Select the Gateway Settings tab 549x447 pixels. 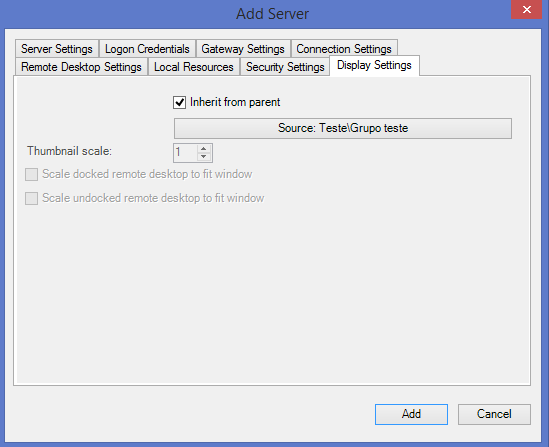point(243,48)
